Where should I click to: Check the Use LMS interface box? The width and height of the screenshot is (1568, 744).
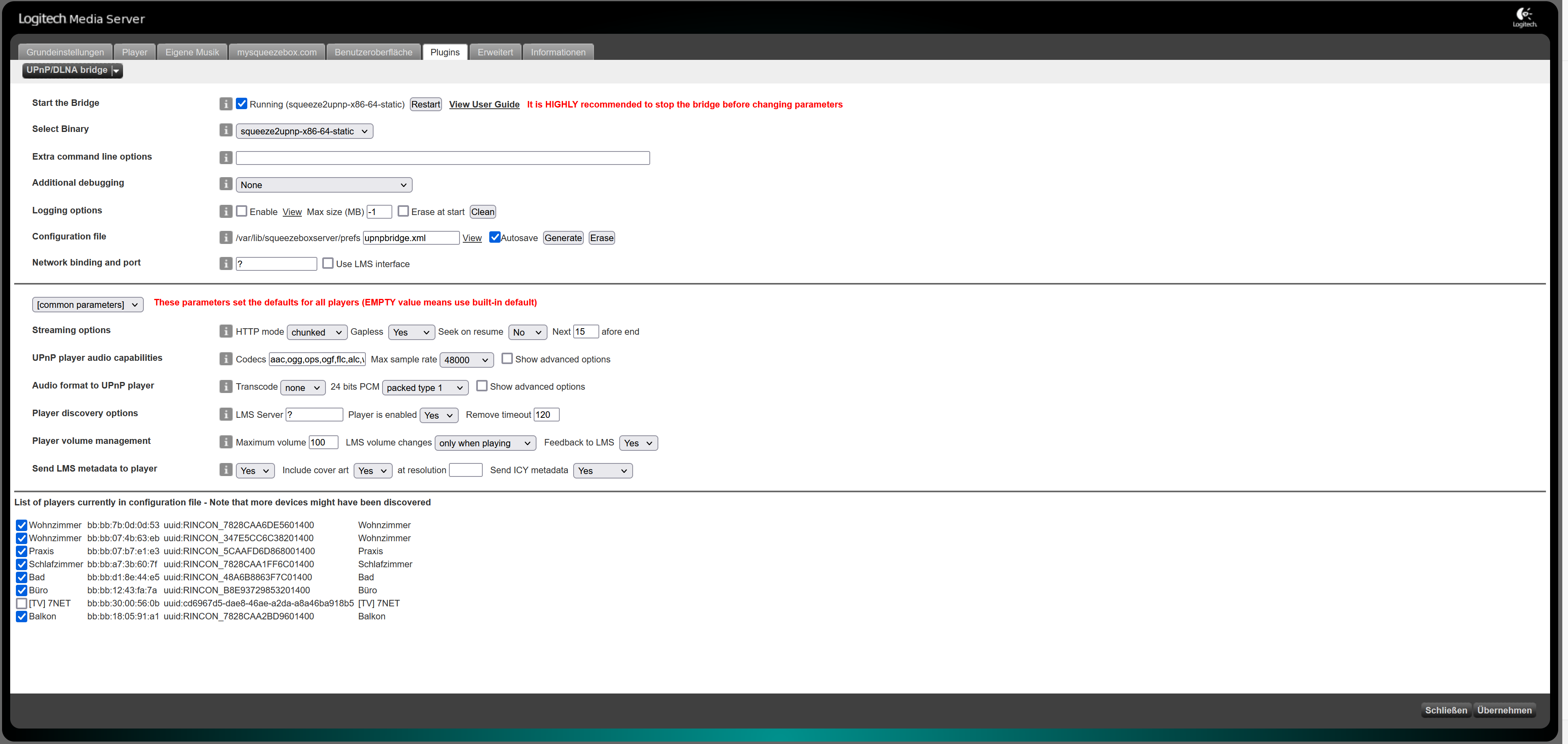click(x=328, y=263)
